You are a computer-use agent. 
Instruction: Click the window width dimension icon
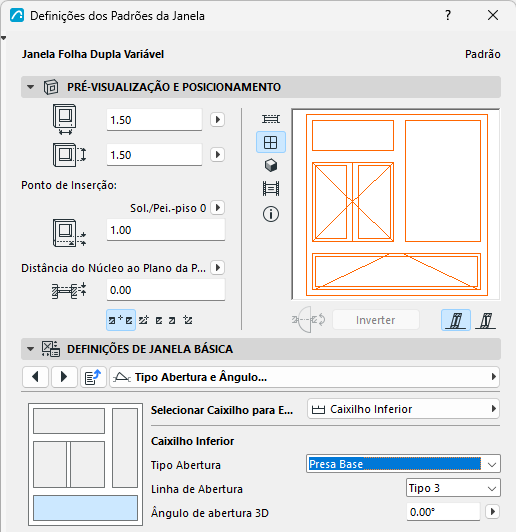[64, 119]
